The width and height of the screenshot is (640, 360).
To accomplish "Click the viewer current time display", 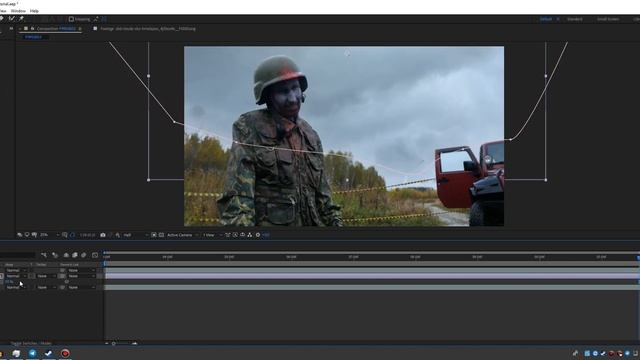I will 87,235.
